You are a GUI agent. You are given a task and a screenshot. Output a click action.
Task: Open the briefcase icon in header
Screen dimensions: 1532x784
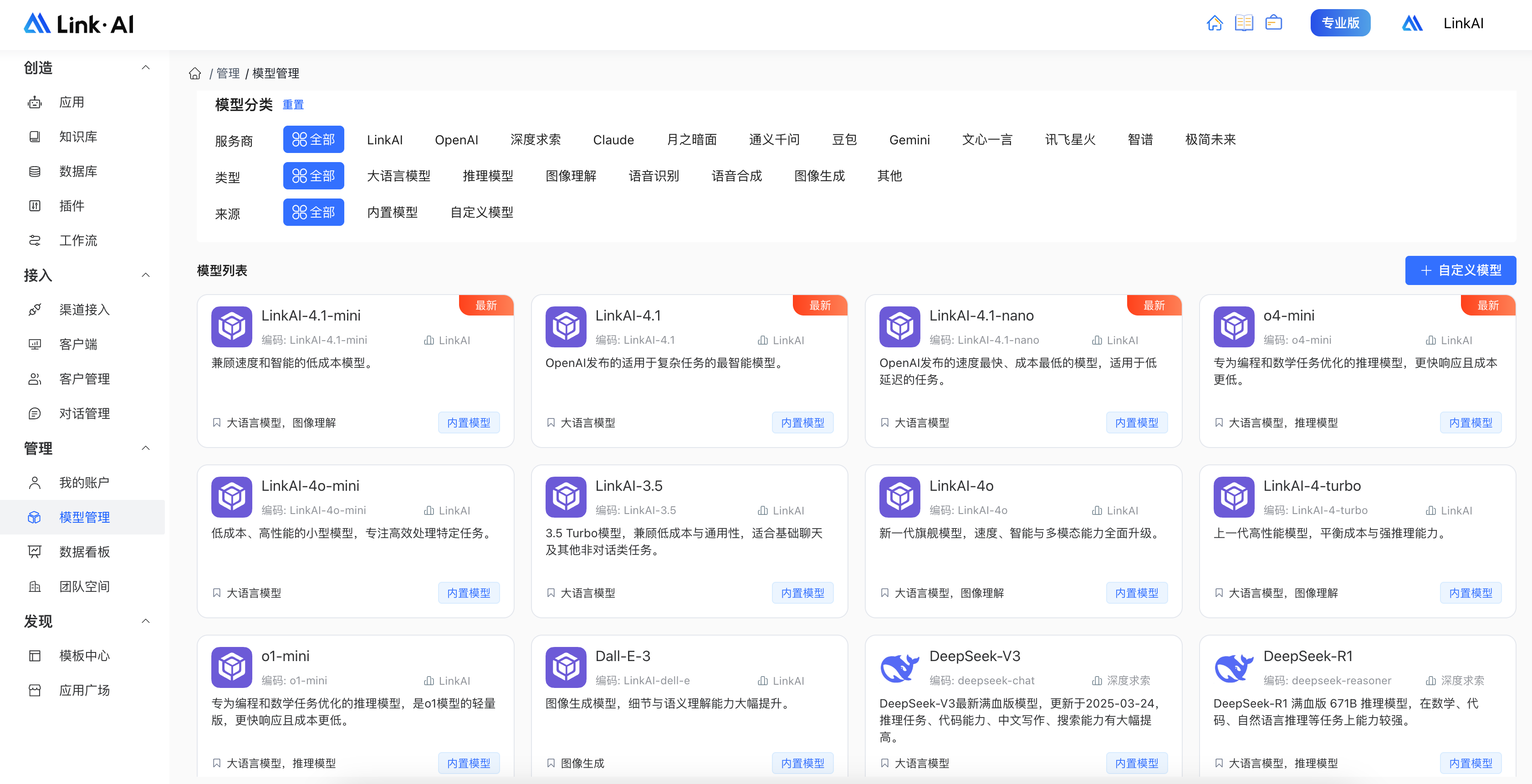1273,23
